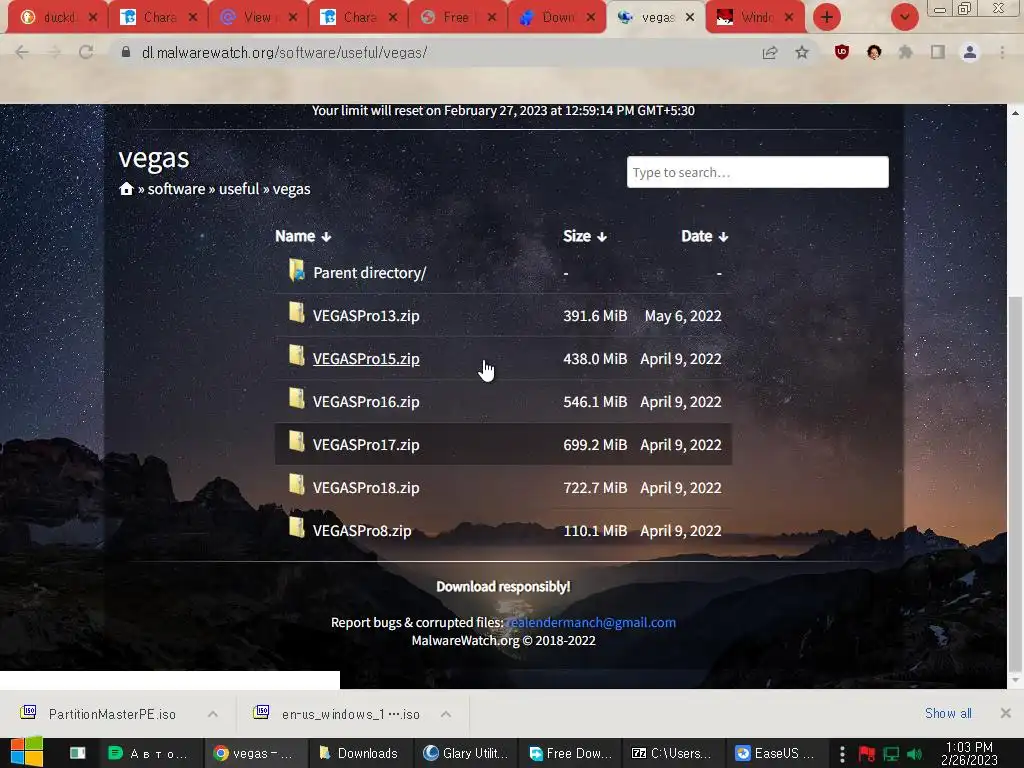The image size is (1024, 768).
Task: Close the vegas browser tab
Action: (x=690, y=17)
